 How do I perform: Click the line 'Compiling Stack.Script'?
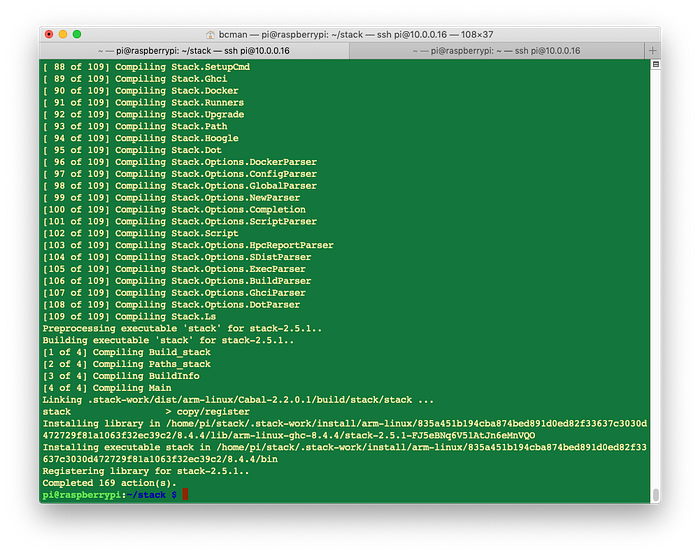141,234
